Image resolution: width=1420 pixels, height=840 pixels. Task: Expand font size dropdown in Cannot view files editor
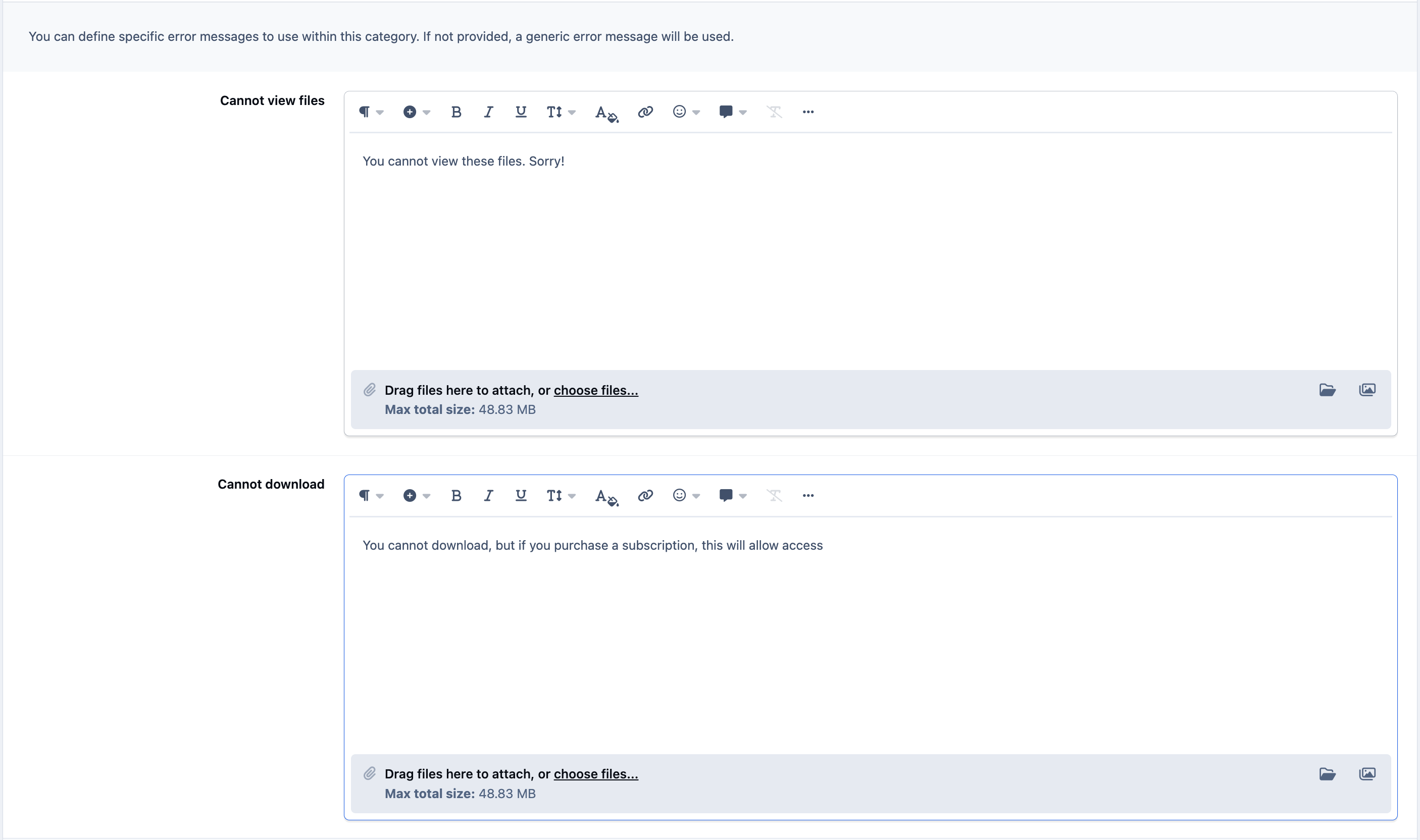[561, 112]
